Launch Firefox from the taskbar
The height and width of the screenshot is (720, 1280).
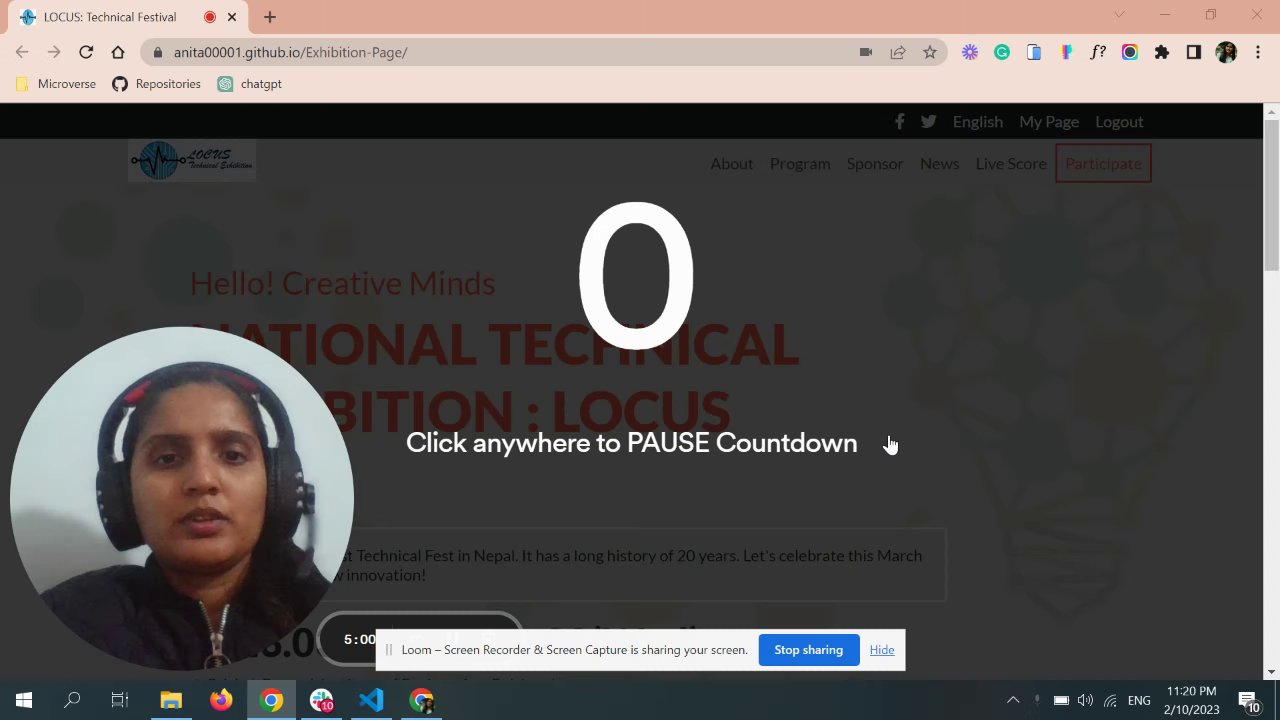click(x=221, y=700)
